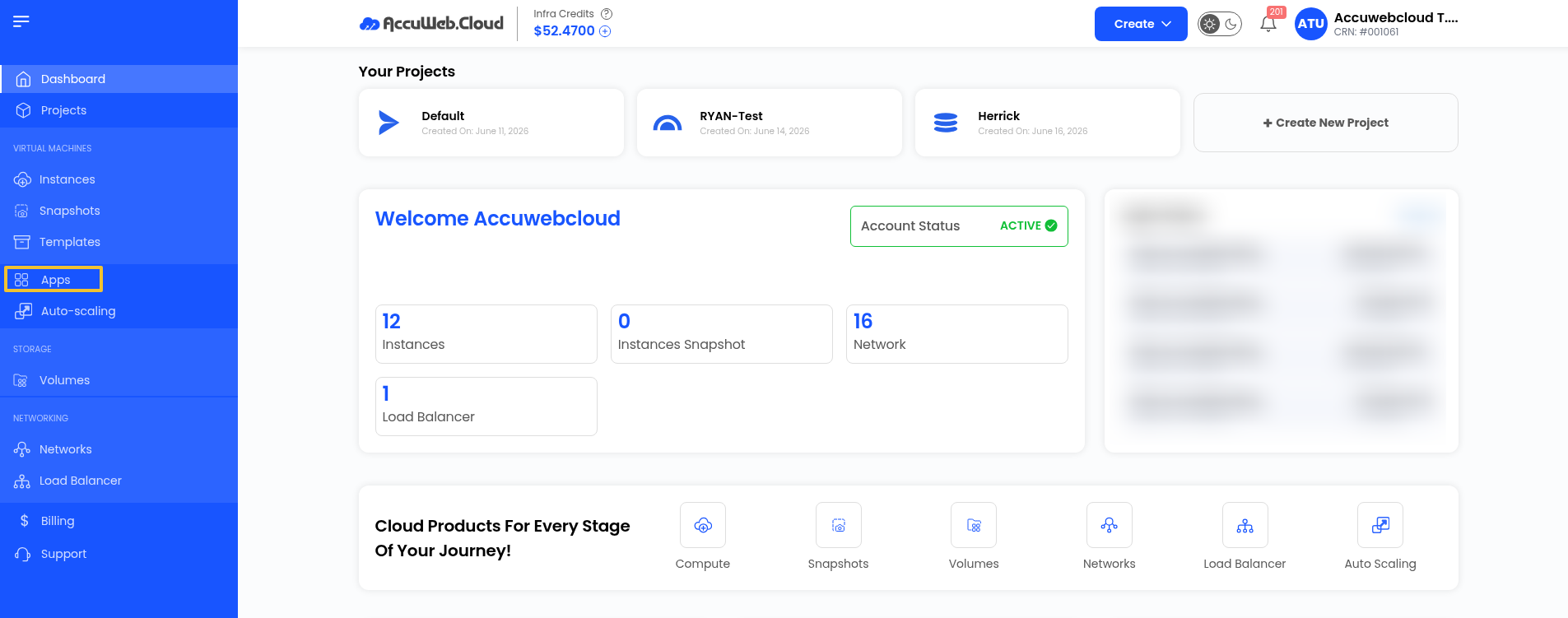Open the ATU account avatar

1310,24
